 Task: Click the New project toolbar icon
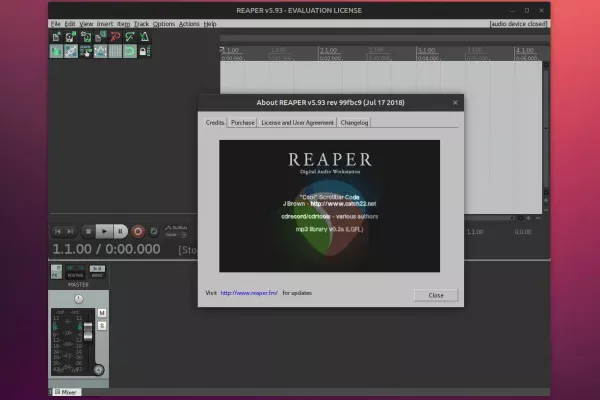click(56, 37)
